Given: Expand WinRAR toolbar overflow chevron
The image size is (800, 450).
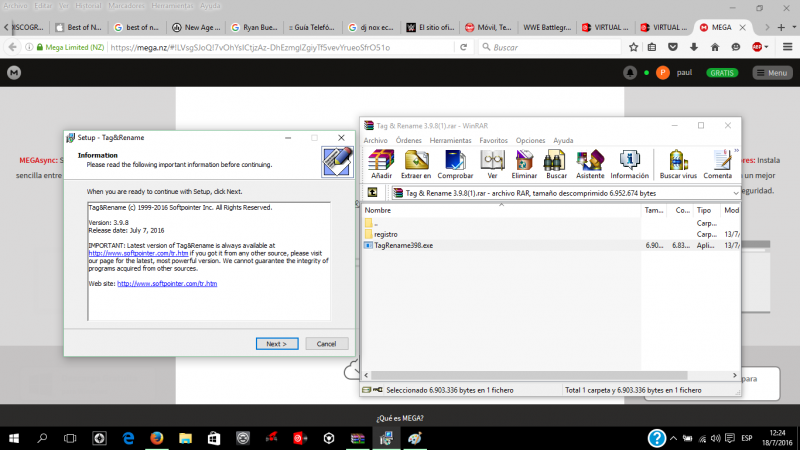Looking at the screenshot, I should (736, 151).
